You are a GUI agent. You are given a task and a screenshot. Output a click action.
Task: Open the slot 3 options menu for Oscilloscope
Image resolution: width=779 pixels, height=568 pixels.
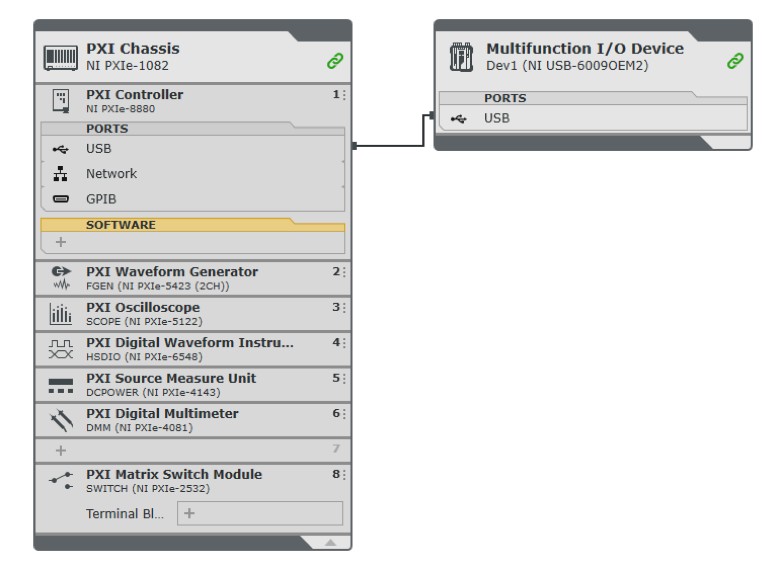(343, 308)
